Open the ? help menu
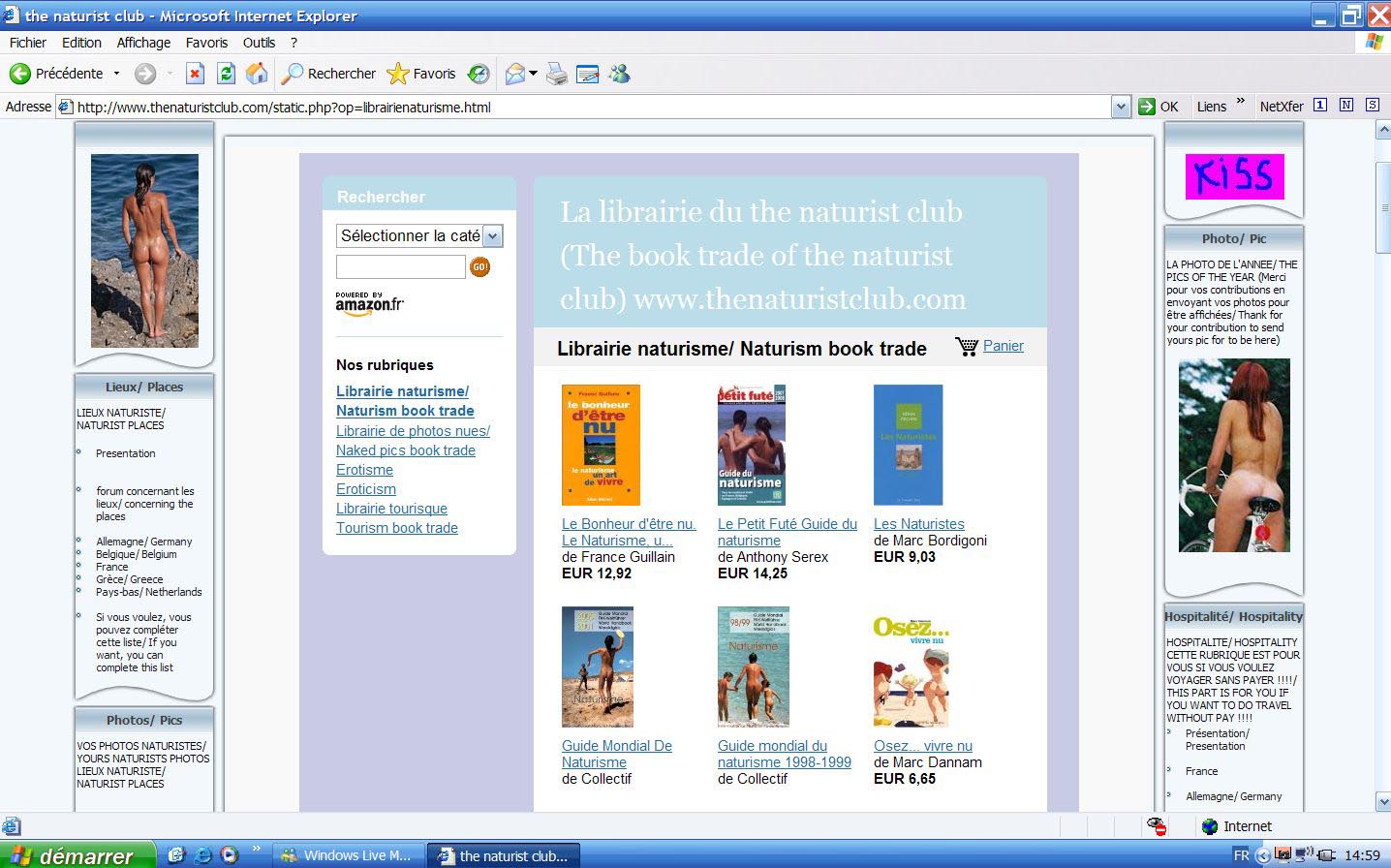The width and height of the screenshot is (1391, 868). click(x=294, y=43)
